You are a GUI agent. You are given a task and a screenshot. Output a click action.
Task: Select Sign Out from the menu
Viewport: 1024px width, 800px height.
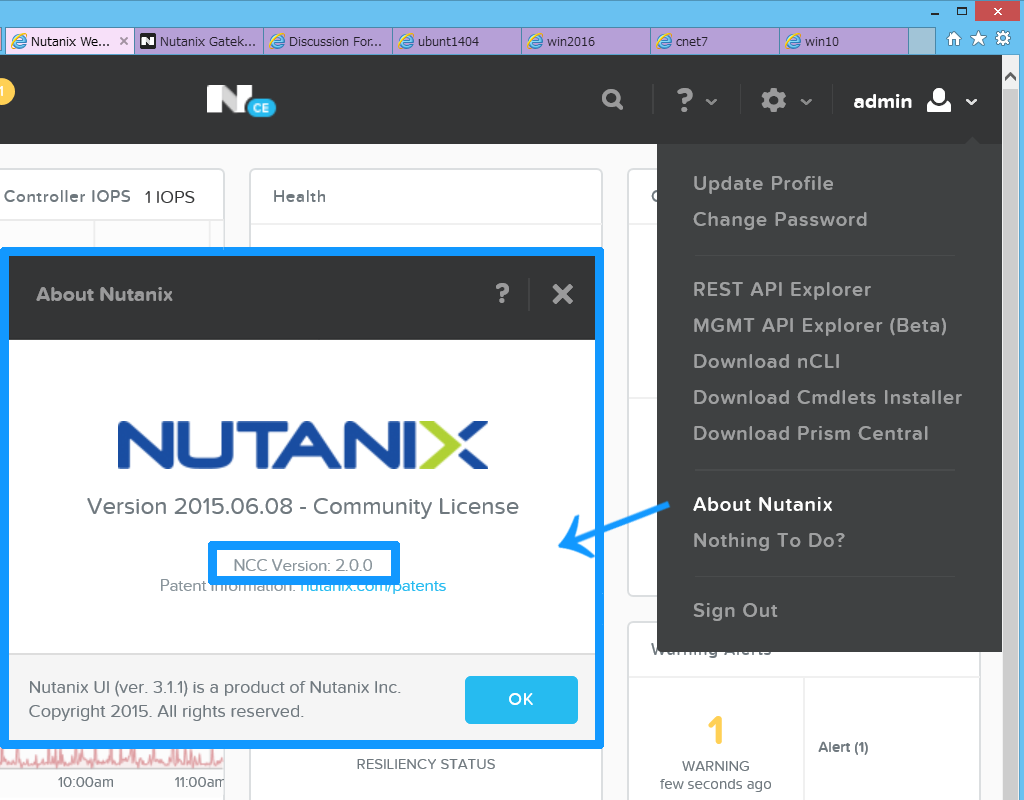735,610
